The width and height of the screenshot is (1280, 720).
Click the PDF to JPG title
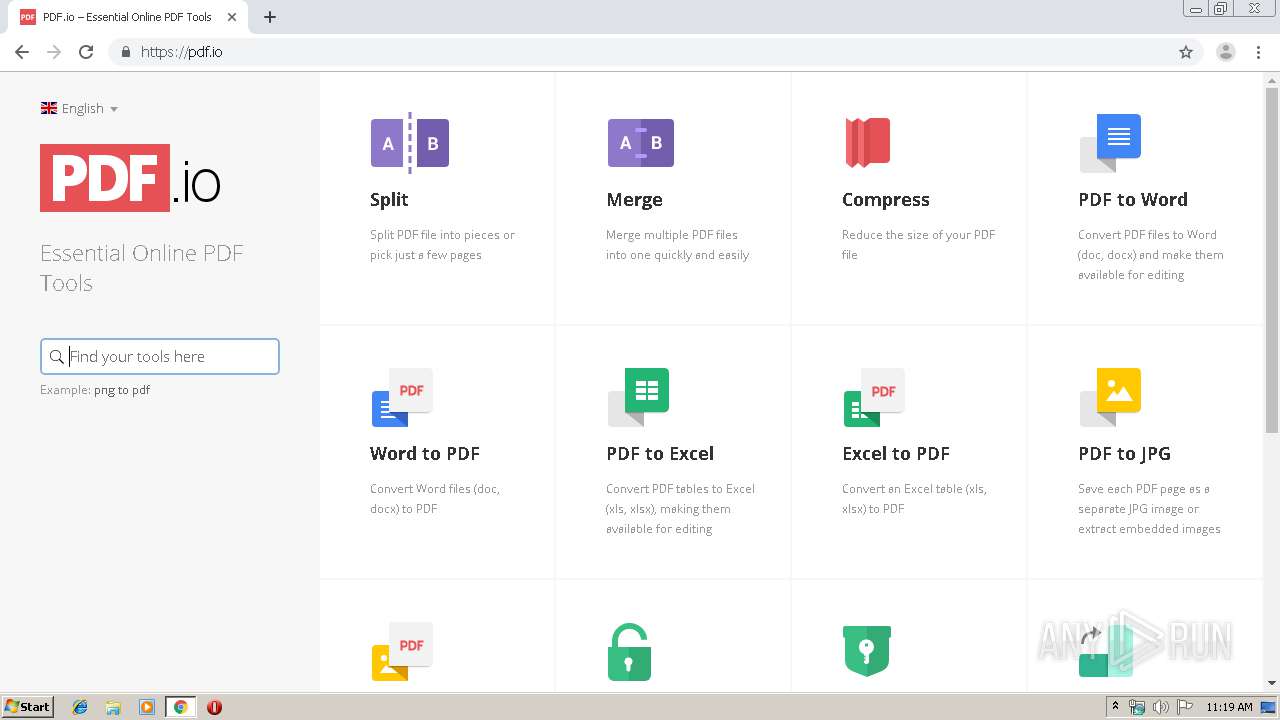click(x=1124, y=454)
